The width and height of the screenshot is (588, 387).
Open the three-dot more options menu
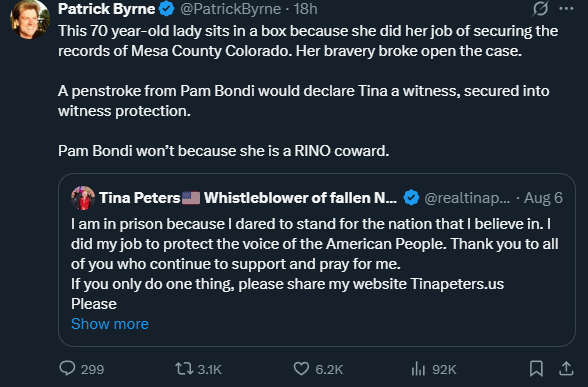566,9
